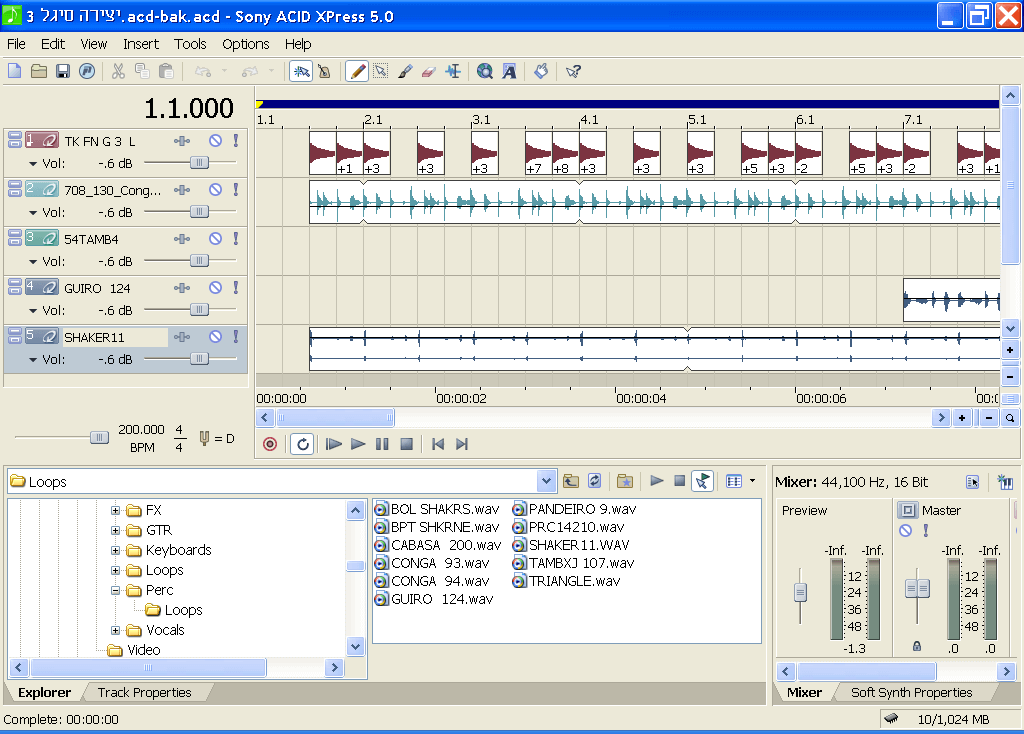The height and width of the screenshot is (734, 1024).
Task: Click the What's This help icon
Action: [573, 71]
